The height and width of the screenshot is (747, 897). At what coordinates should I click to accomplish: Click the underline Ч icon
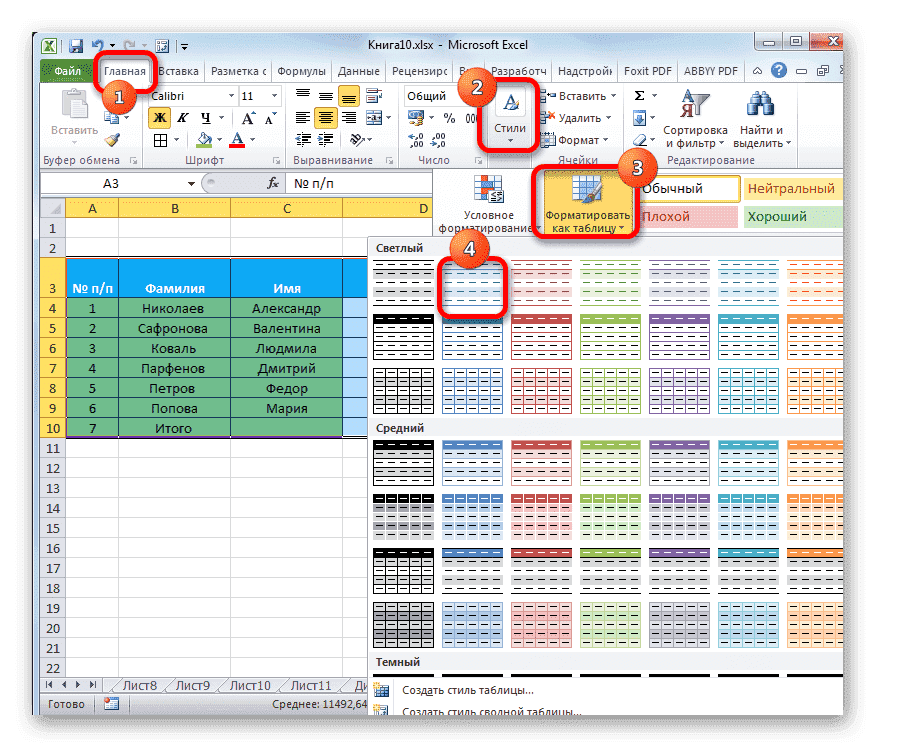207,118
